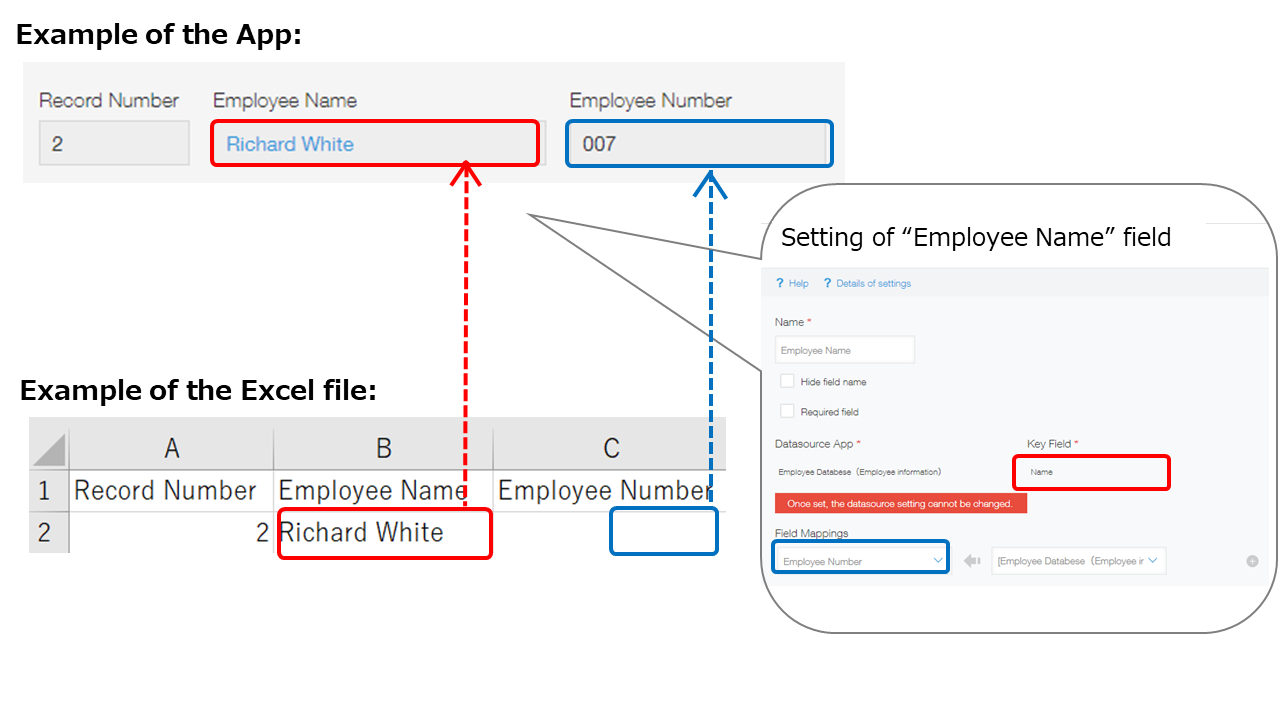This screenshot has width=1280, height=720.
Task: Click the gray mapping arrow in Field Mappings
Action: [x=971, y=560]
